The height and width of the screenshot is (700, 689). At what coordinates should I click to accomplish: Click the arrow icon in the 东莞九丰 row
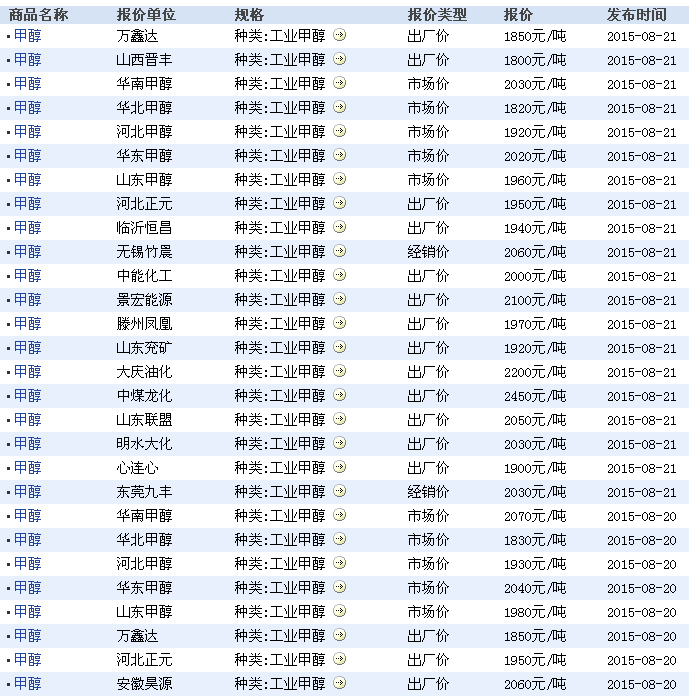click(339, 491)
